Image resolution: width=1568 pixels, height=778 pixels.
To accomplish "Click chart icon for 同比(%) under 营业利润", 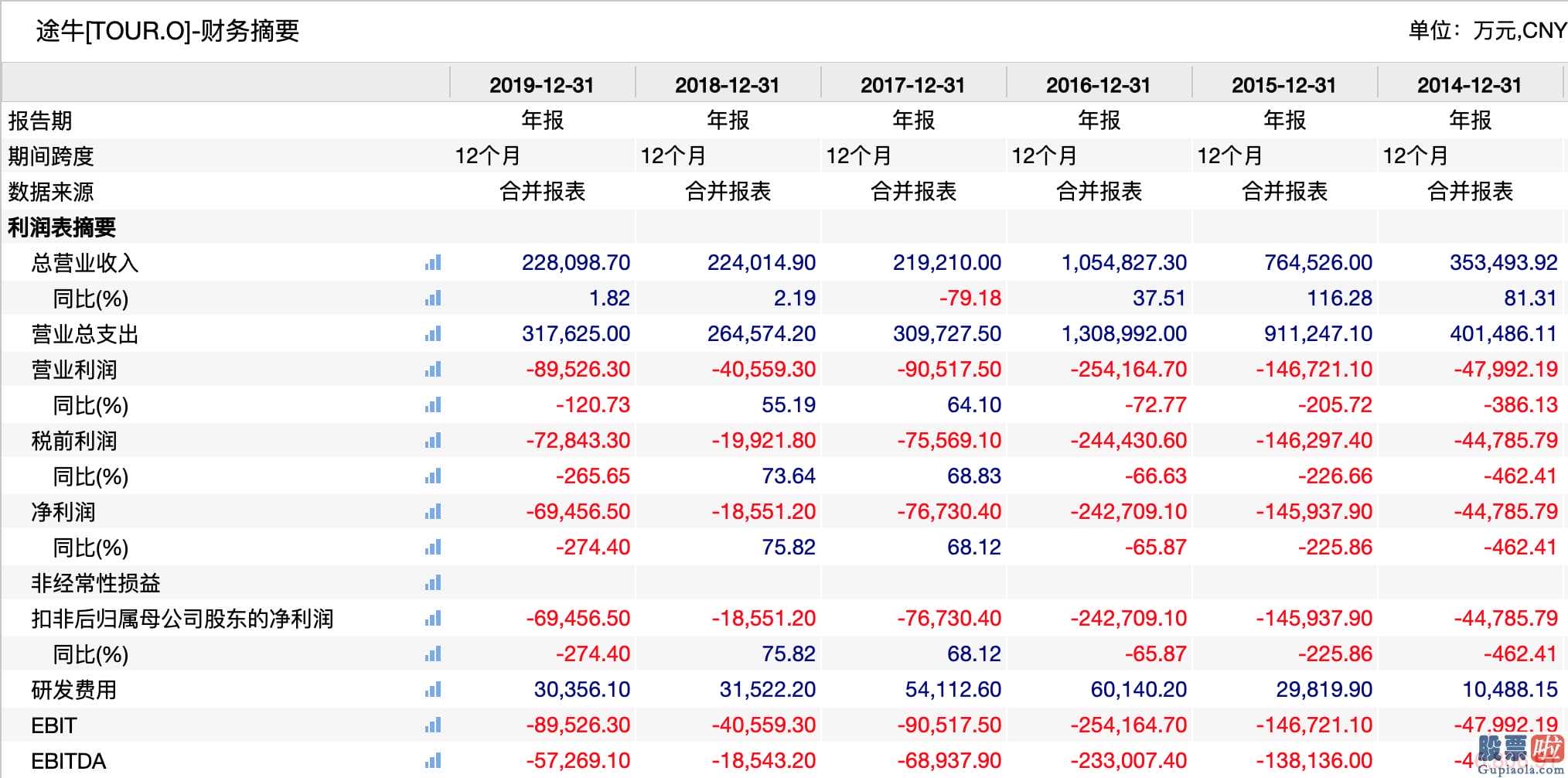I will 433,405.
